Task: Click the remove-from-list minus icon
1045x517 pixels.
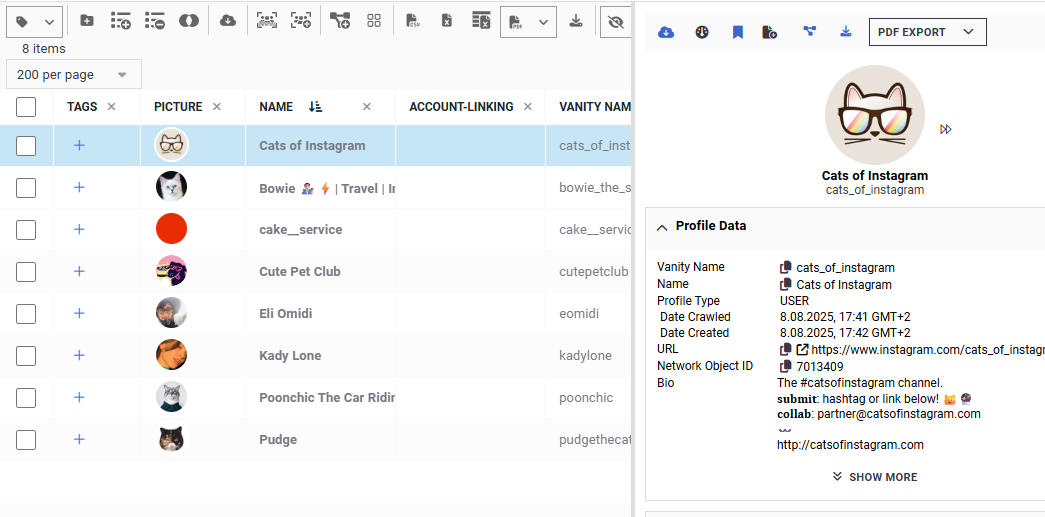Action: coord(155,21)
